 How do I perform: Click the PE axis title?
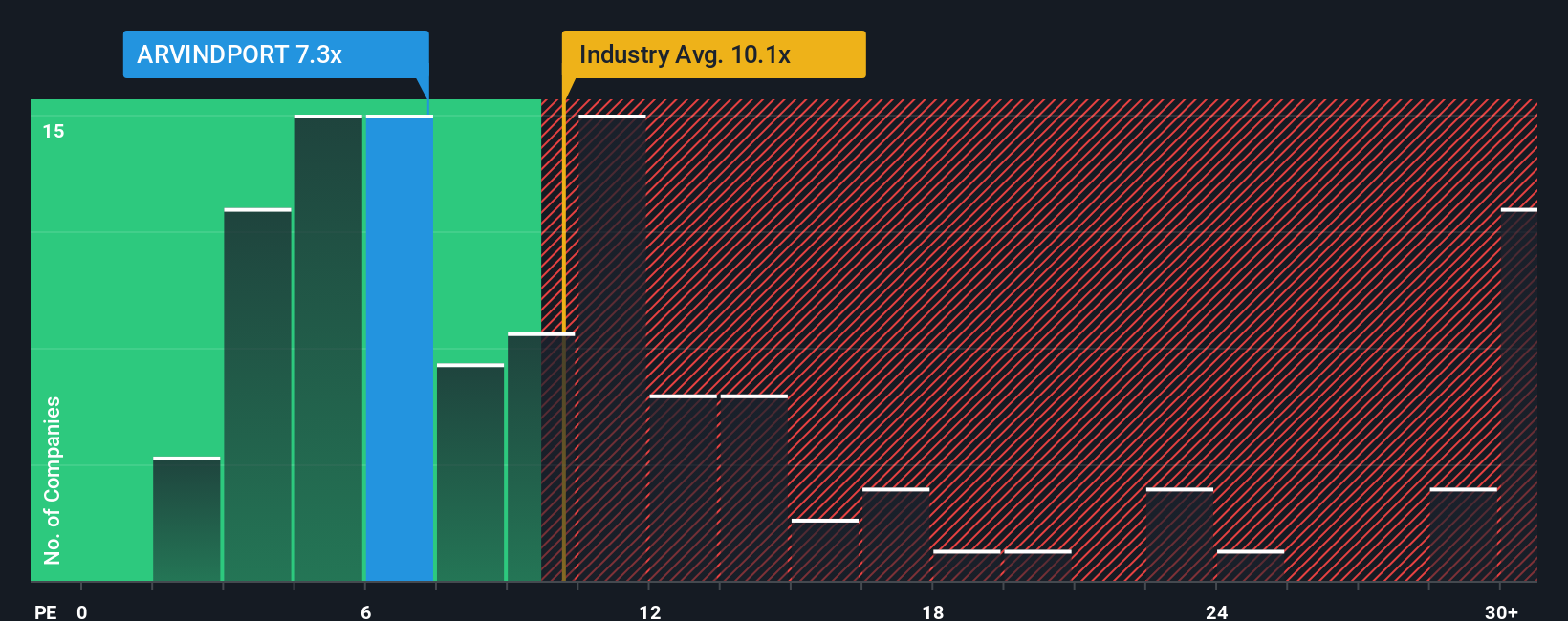click(46, 611)
